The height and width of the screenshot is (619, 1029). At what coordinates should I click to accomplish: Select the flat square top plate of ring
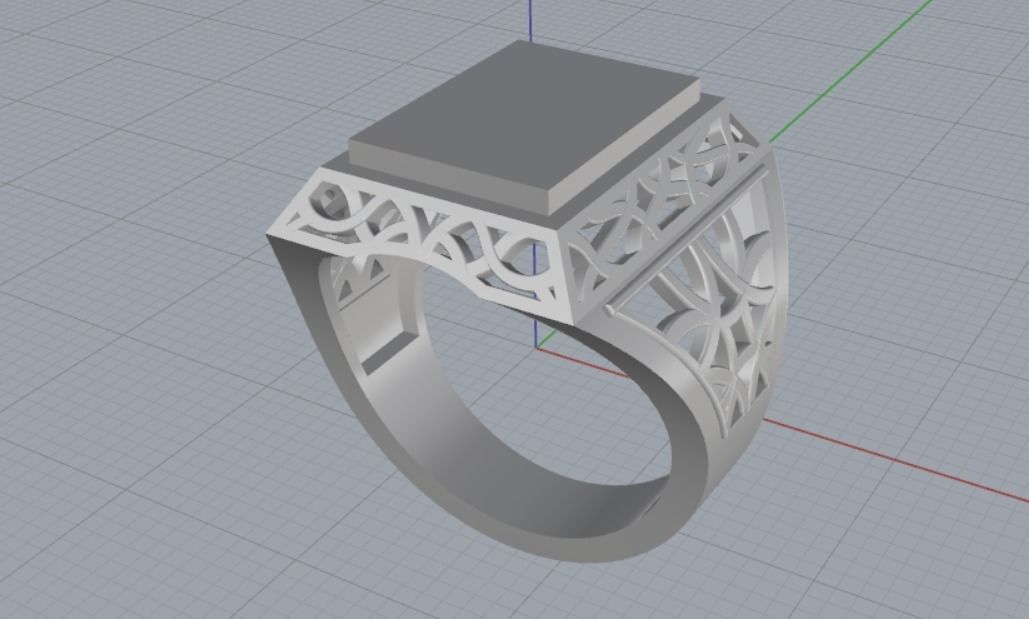coord(525,125)
